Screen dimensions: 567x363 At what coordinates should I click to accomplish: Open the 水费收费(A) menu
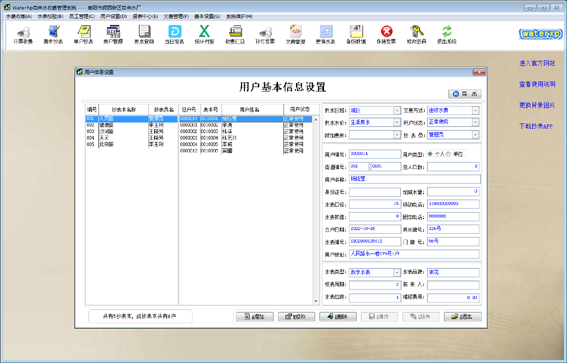tap(18, 16)
